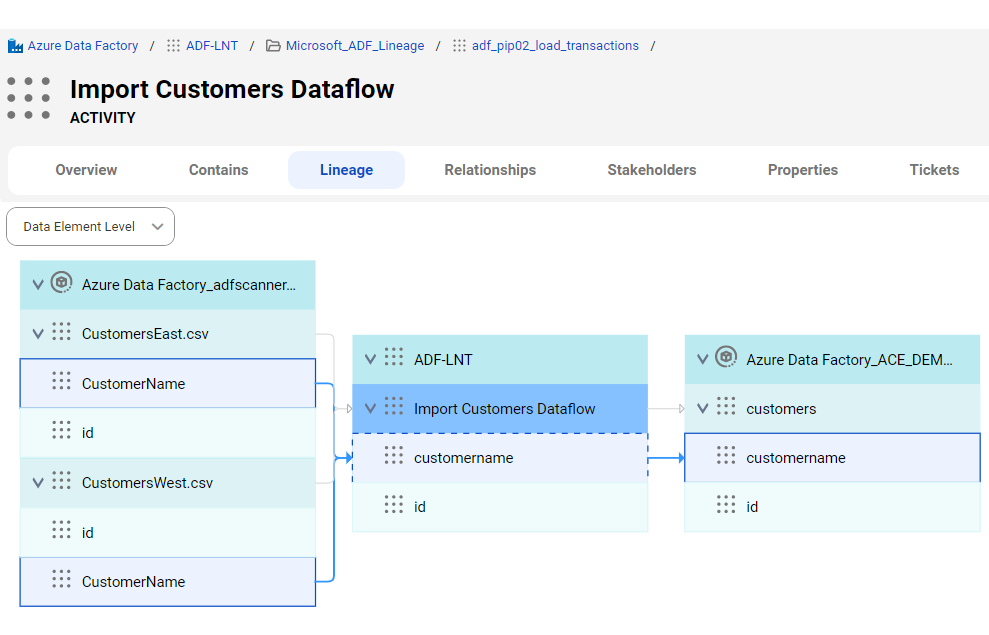The height and width of the screenshot is (635, 989).
Task: Click the large activity icon beside the title
Action: (28, 98)
